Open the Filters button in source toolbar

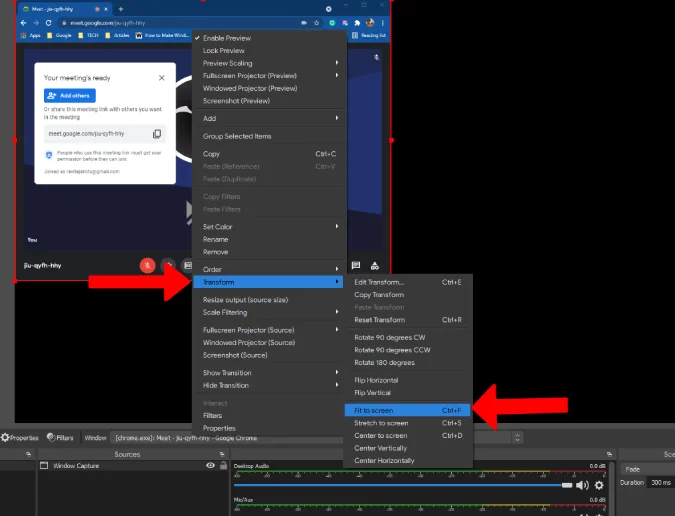(60, 438)
